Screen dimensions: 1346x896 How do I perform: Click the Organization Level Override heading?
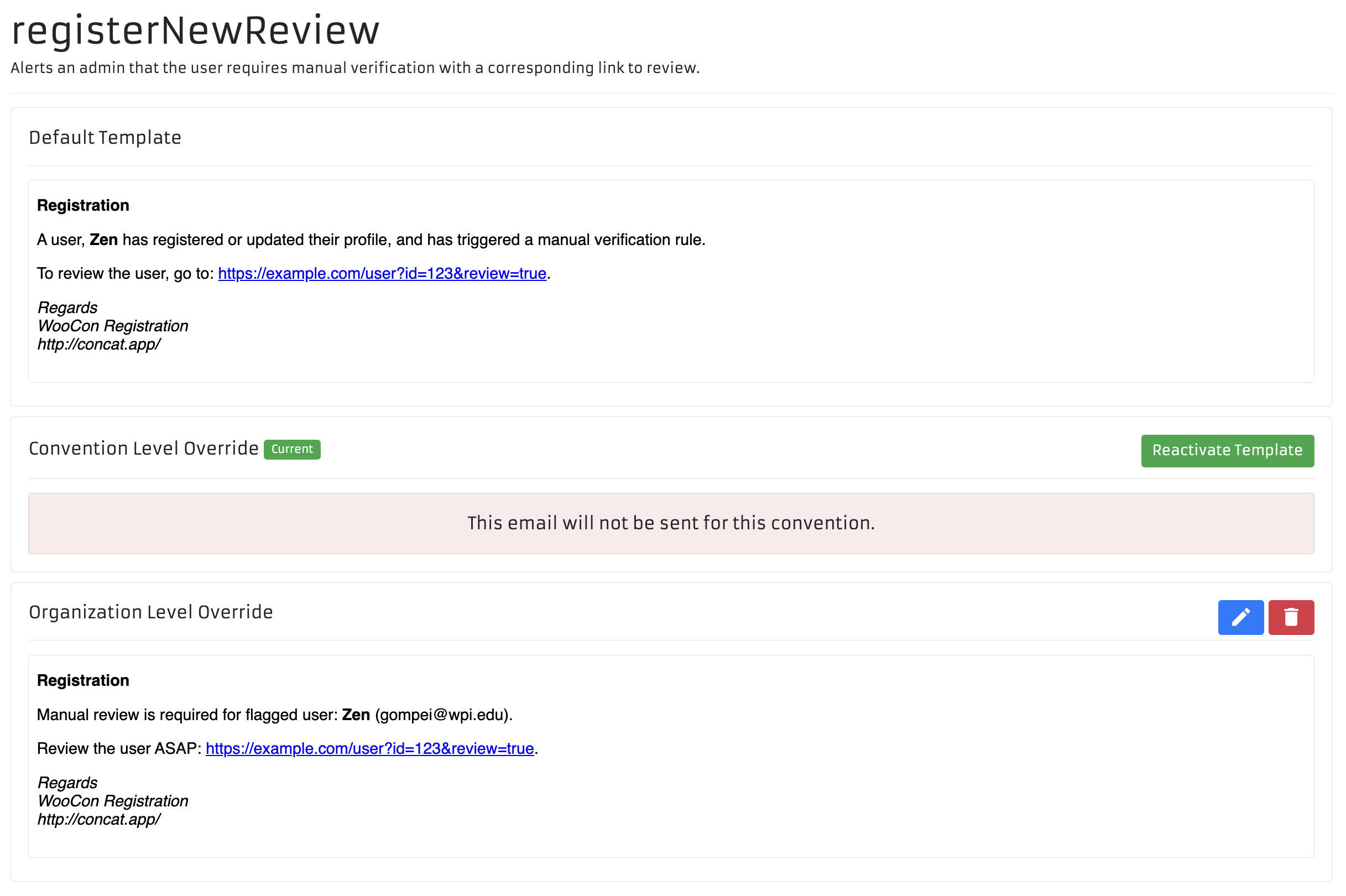(x=151, y=612)
